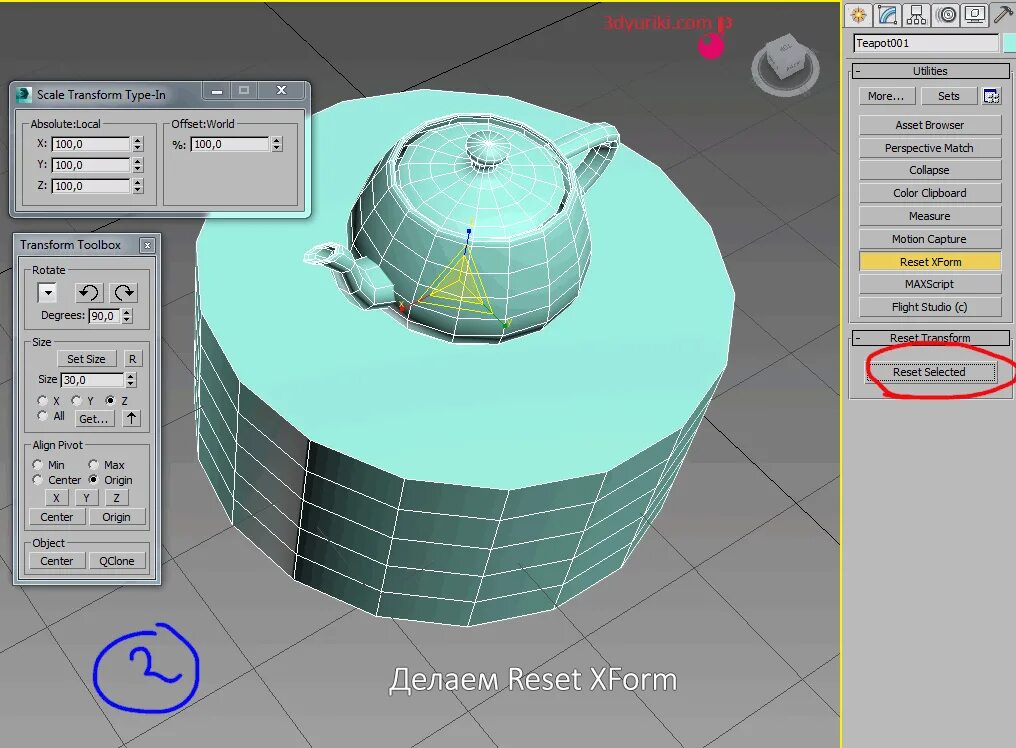Click the More... utilities button
Viewport: 1016px width, 748px height.
886,96
